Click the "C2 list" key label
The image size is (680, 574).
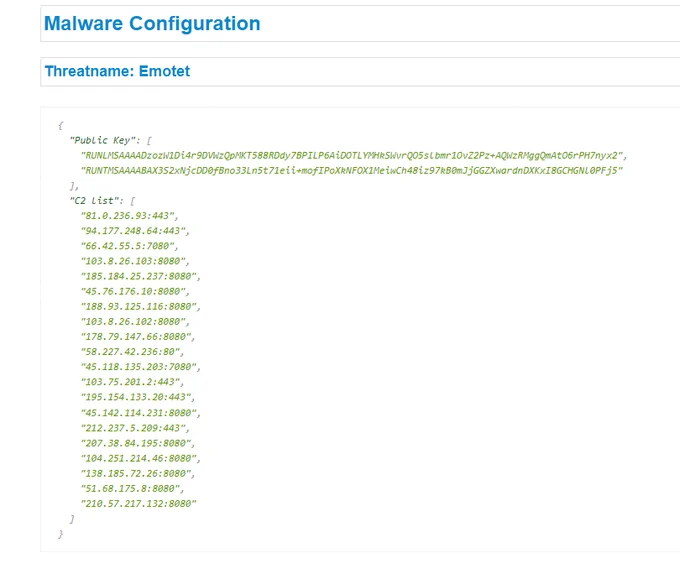(94, 201)
